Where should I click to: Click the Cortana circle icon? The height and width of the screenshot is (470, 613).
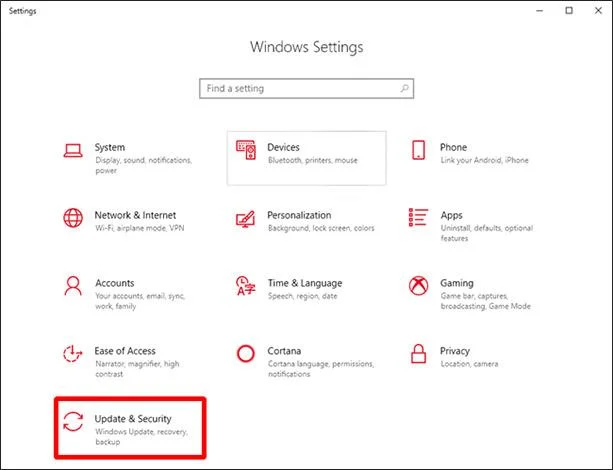[246, 353]
